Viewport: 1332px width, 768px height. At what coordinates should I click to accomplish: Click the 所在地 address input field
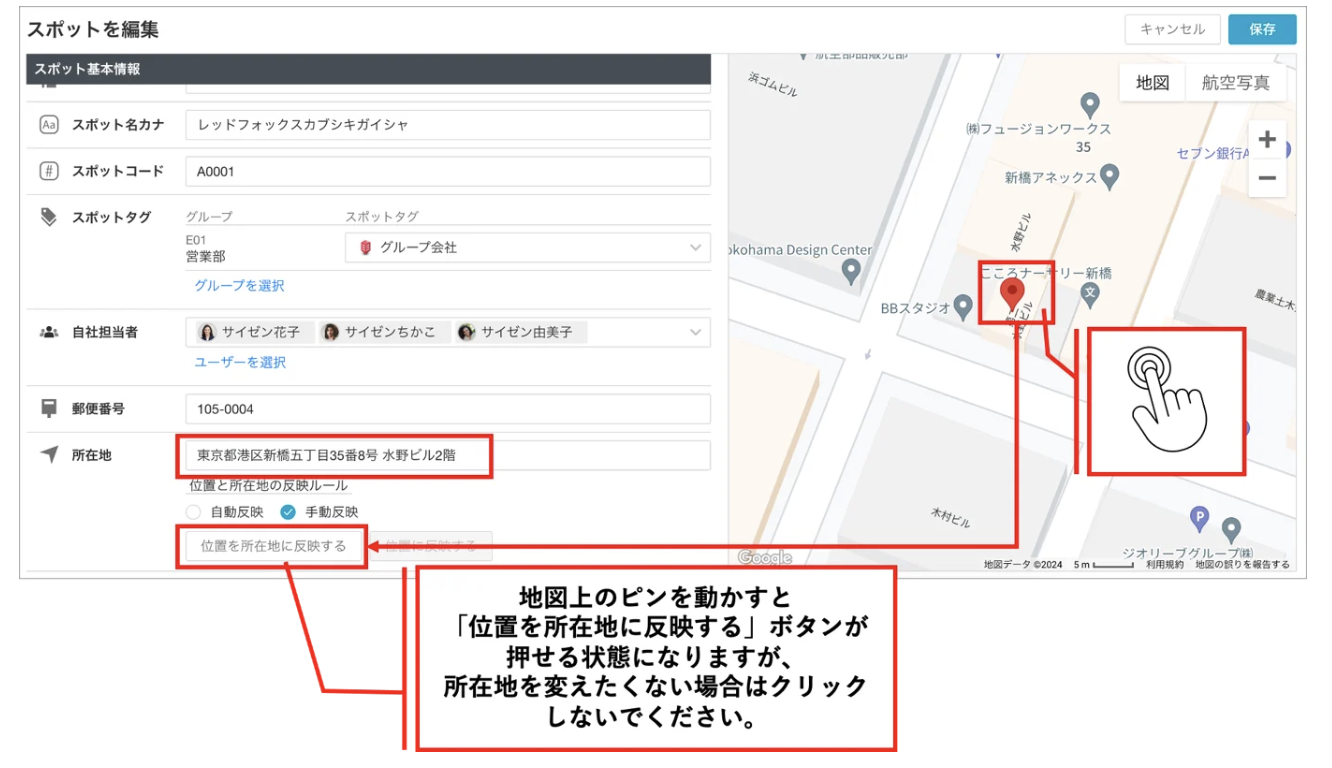point(448,455)
